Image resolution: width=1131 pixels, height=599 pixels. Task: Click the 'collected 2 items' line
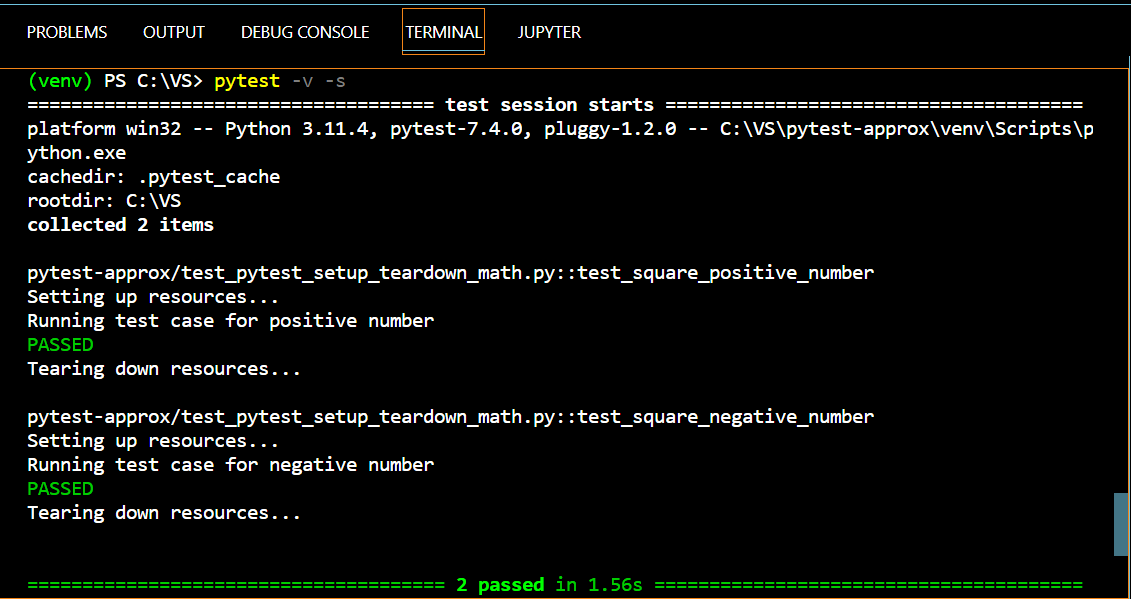120,224
